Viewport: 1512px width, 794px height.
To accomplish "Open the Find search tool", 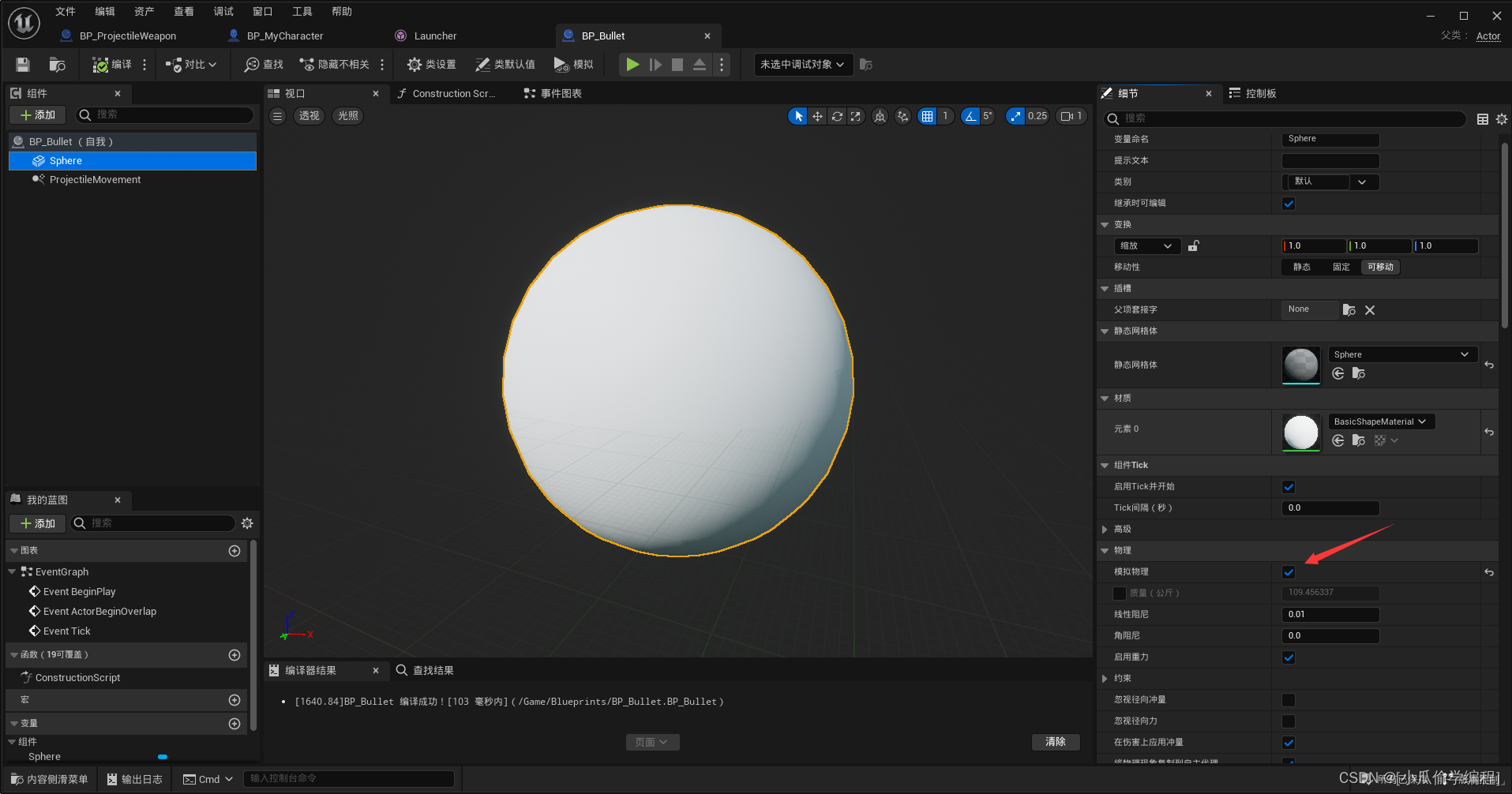I will pos(264,65).
